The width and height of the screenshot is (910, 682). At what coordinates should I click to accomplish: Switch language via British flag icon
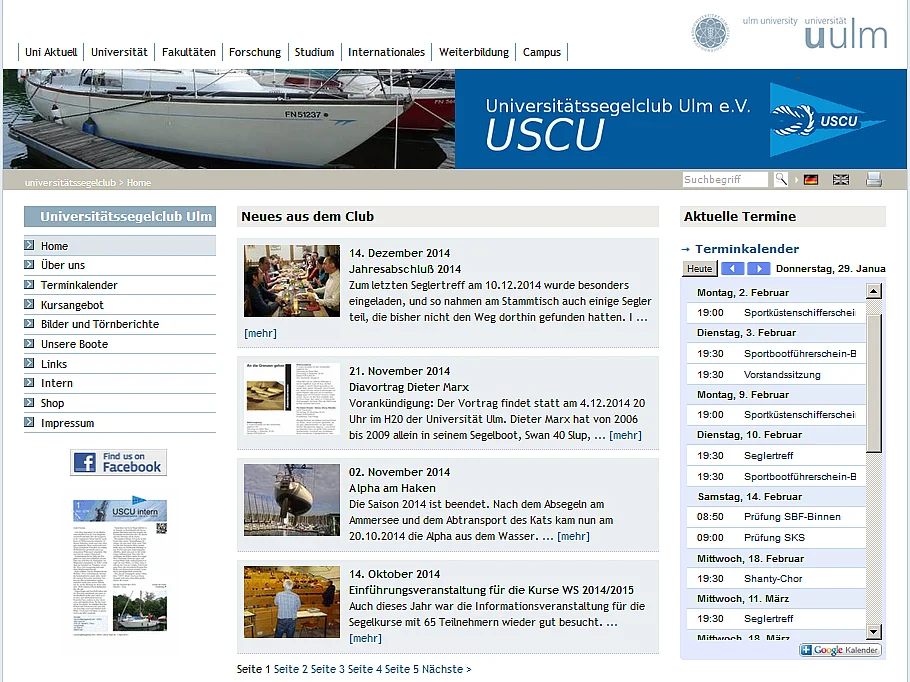coord(841,180)
